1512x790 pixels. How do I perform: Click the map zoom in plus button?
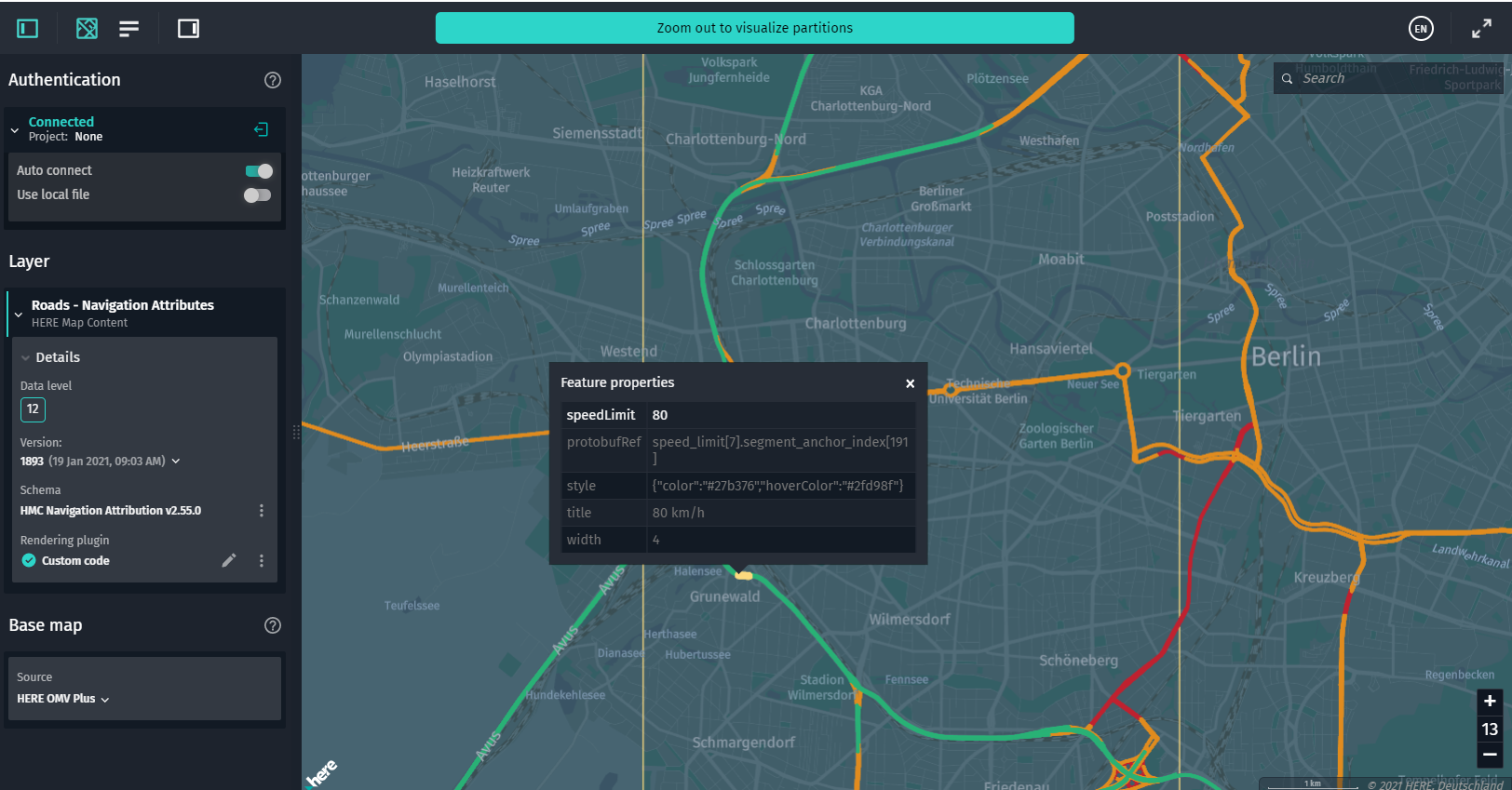pyautogui.click(x=1490, y=701)
